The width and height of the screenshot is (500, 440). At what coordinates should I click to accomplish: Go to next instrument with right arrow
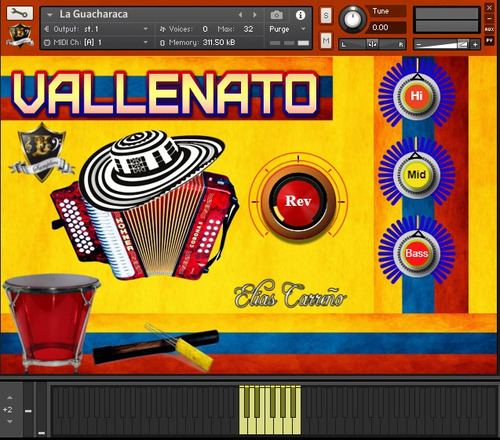[x=255, y=15]
